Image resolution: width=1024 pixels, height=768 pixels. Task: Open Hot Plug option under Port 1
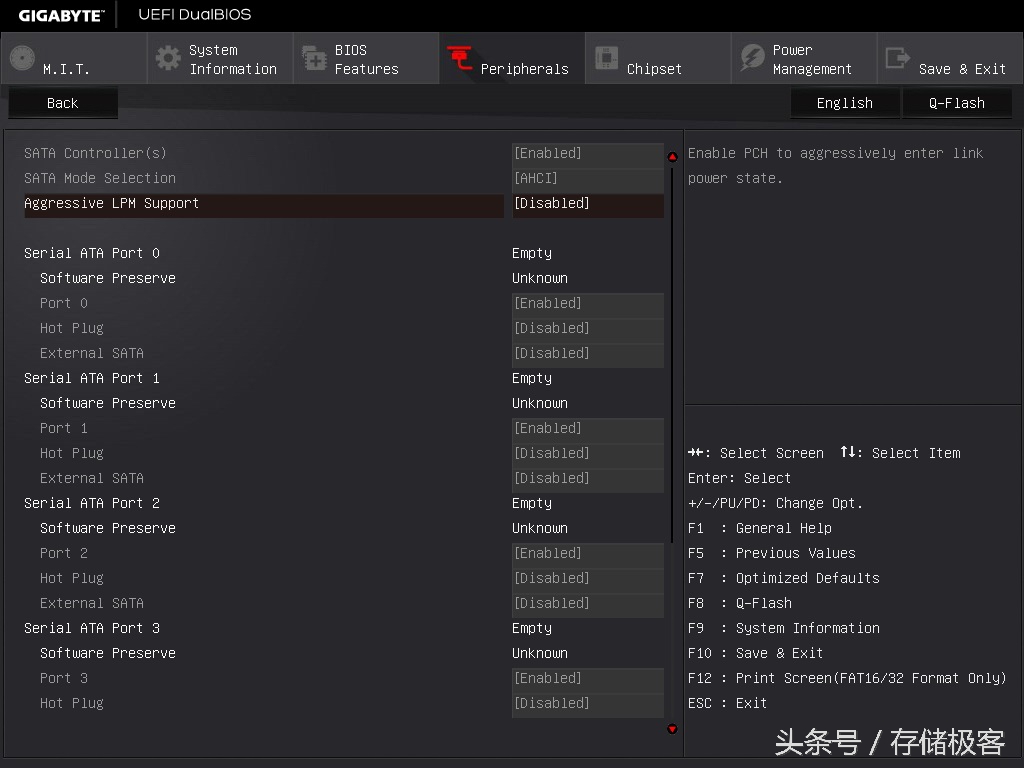pos(587,454)
